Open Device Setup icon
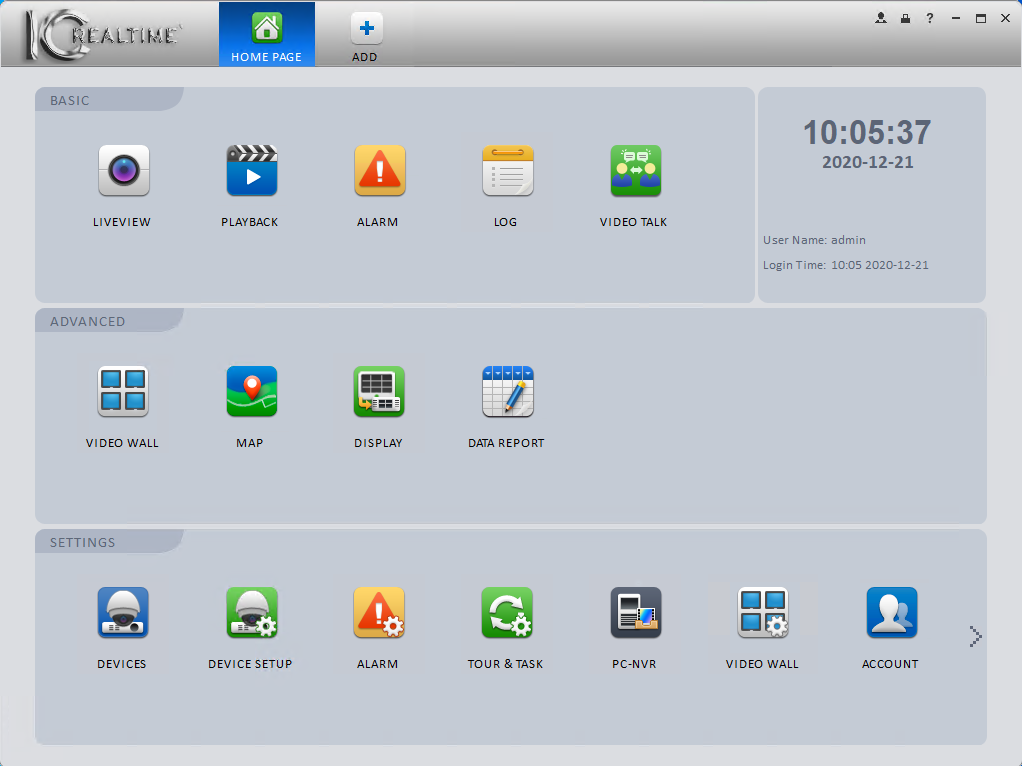The width and height of the screenshot is (1022, 766). 252,612
